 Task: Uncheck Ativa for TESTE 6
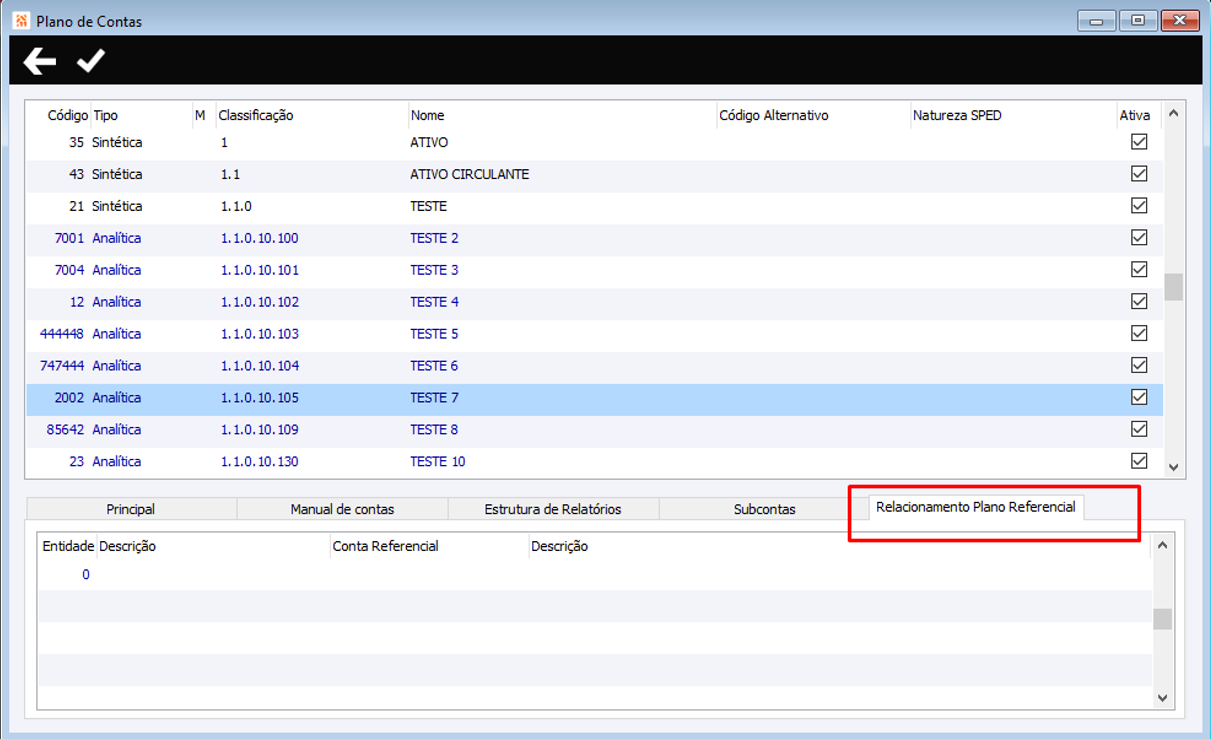1138,365
